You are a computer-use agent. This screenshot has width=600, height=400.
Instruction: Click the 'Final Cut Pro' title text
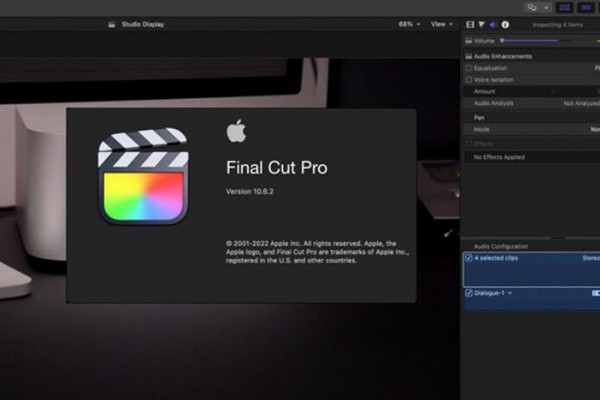pos(277,168)
